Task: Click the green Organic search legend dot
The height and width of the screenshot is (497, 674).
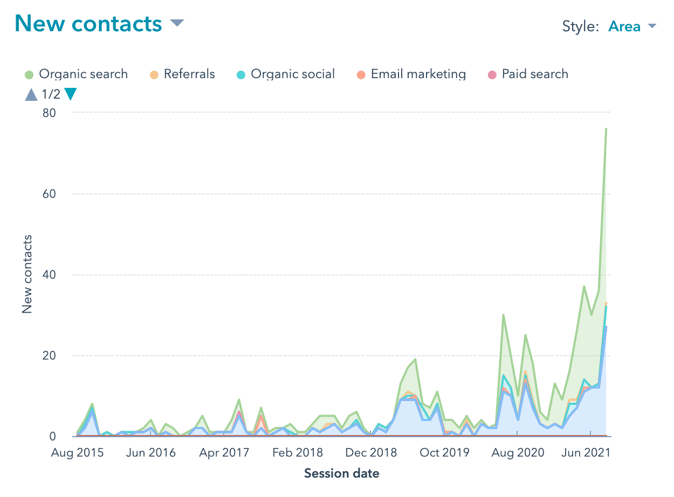Action: click(29, 75)
